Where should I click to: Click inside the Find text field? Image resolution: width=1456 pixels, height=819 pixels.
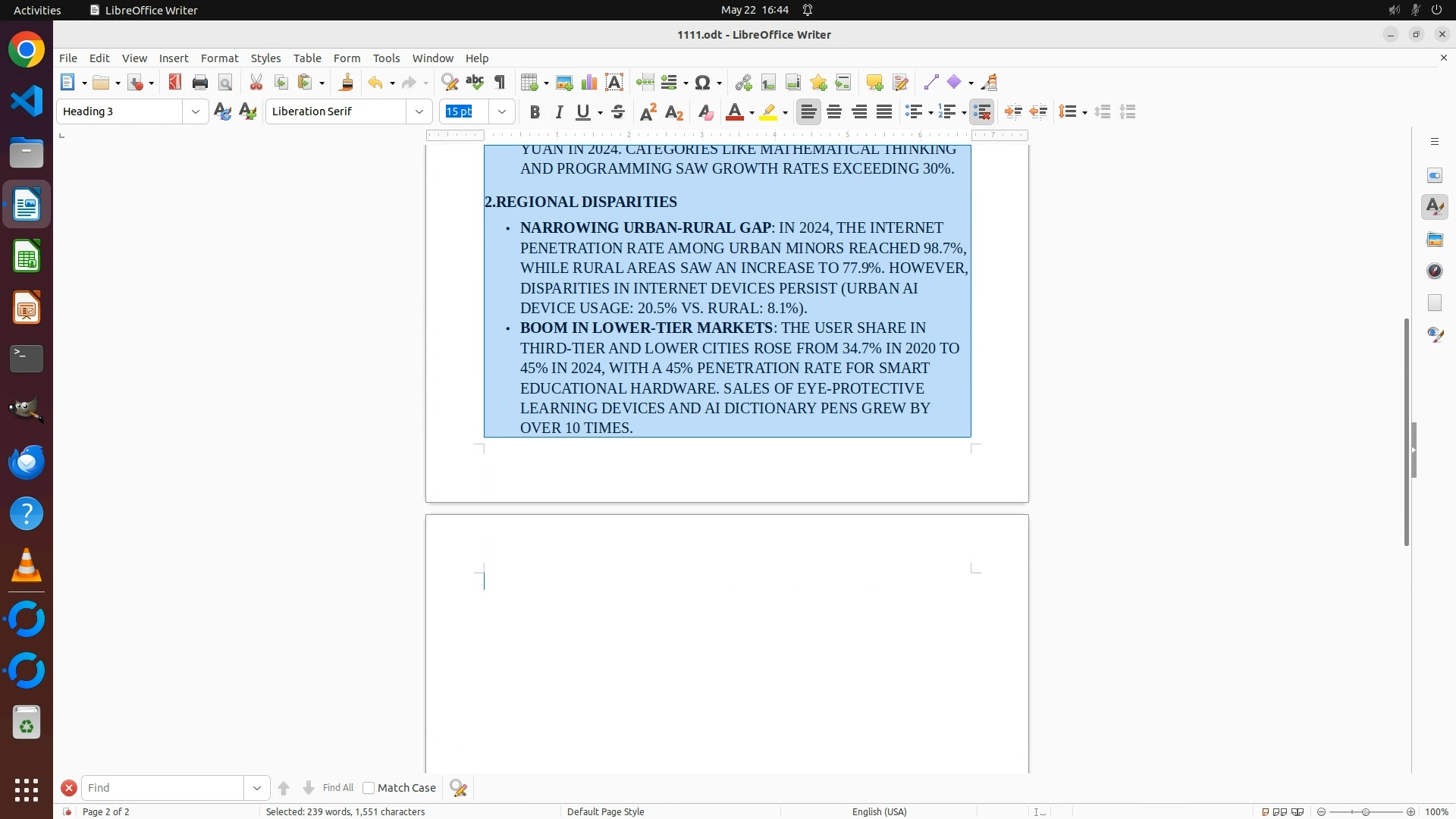(163, 788)
